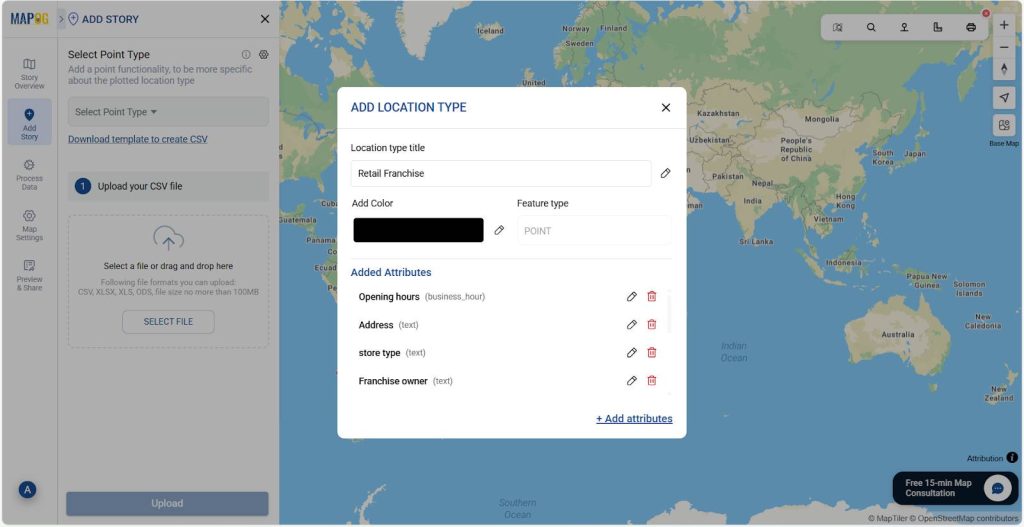Click the cloud upload icon

tap(168, 238)
